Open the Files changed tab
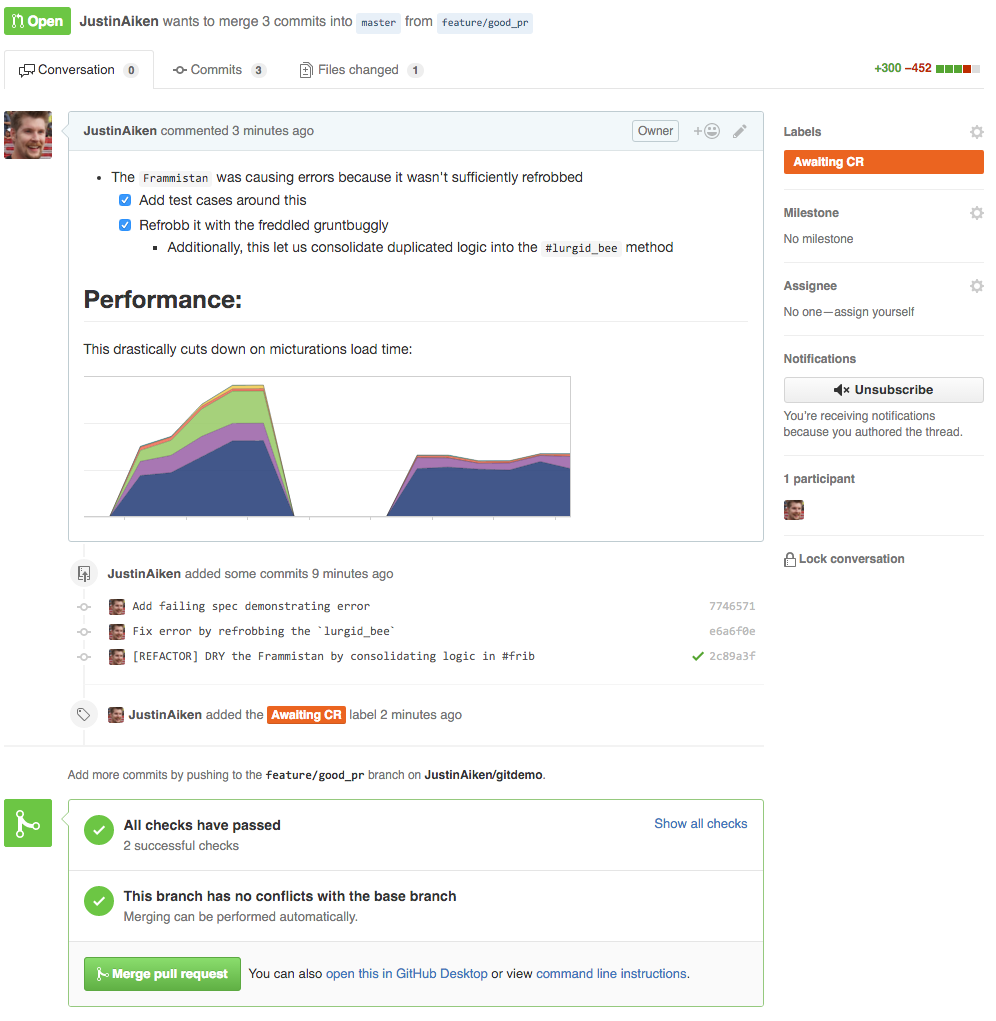Screen dimensions: 996x1021 coord(361,70)
